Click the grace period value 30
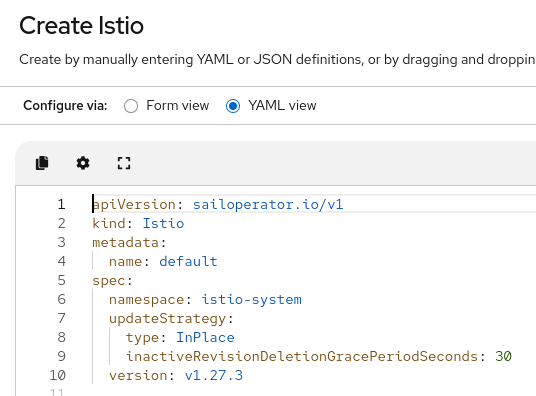This screenshot has height=396, width=536. [x=504, y=356]
